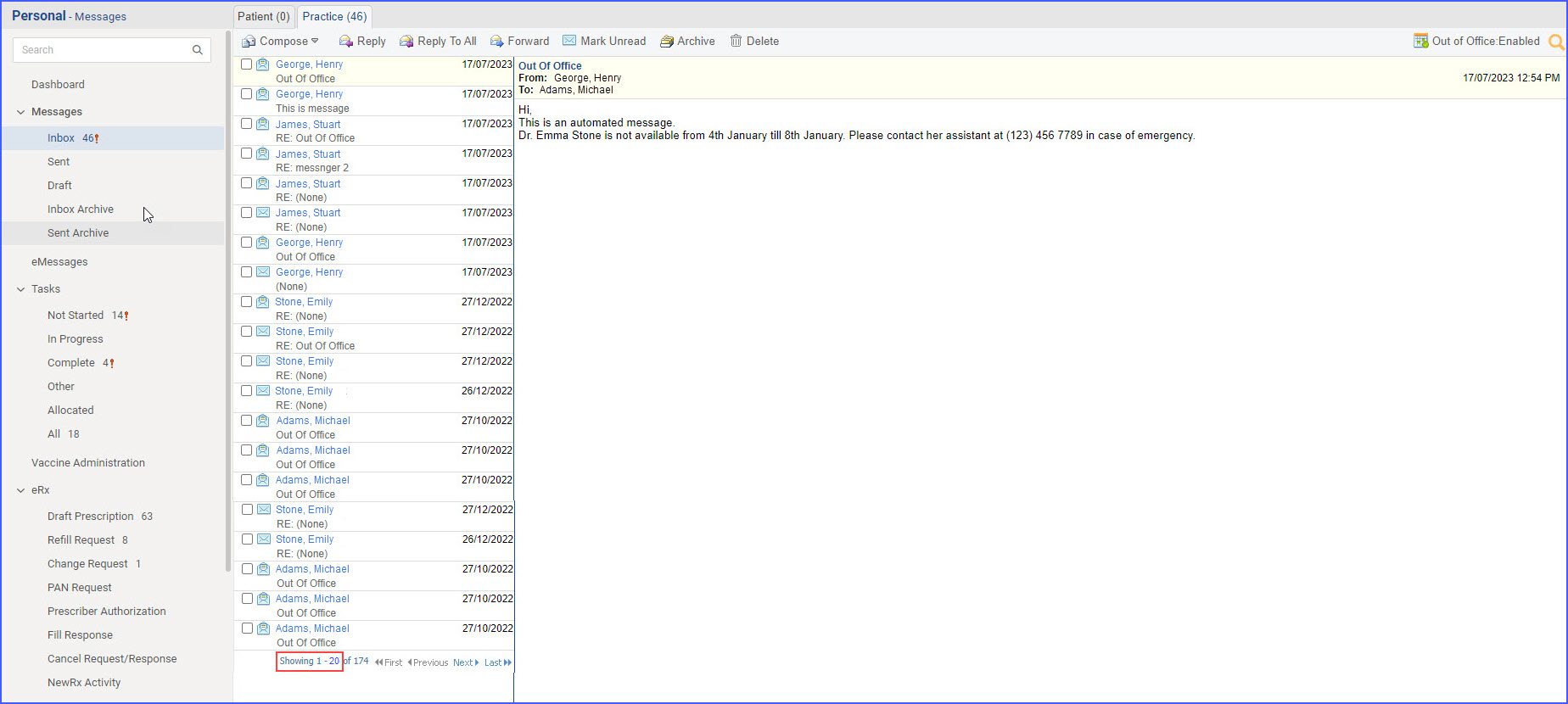Image resolution: width=1568 pixels, height=704 pixels.
Task: Collapse the Tasks section chevron
Action: click(x=21, y=289)
